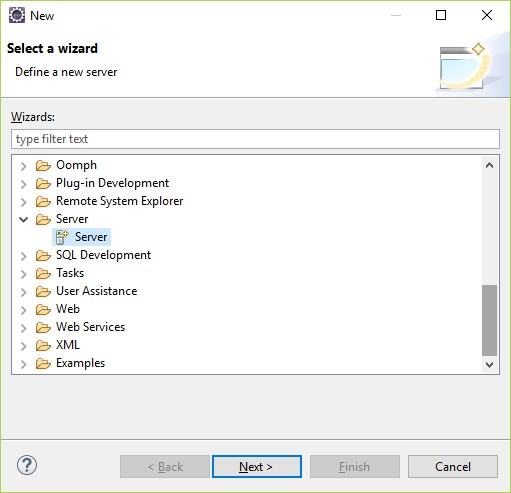Expand the Tasks category

click(x=23, y=274)
